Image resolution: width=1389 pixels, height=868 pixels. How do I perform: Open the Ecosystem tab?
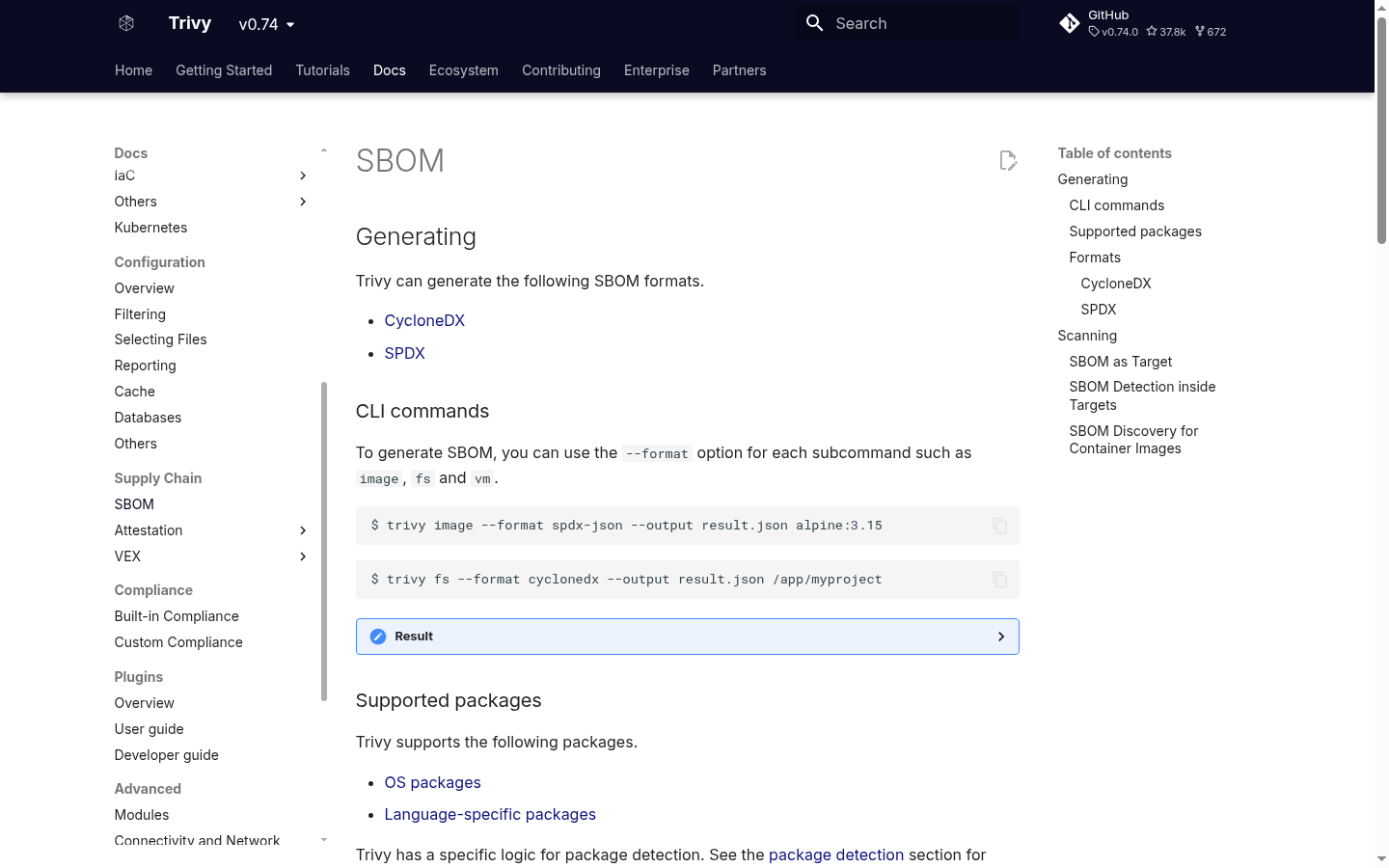tap(464, 70)
